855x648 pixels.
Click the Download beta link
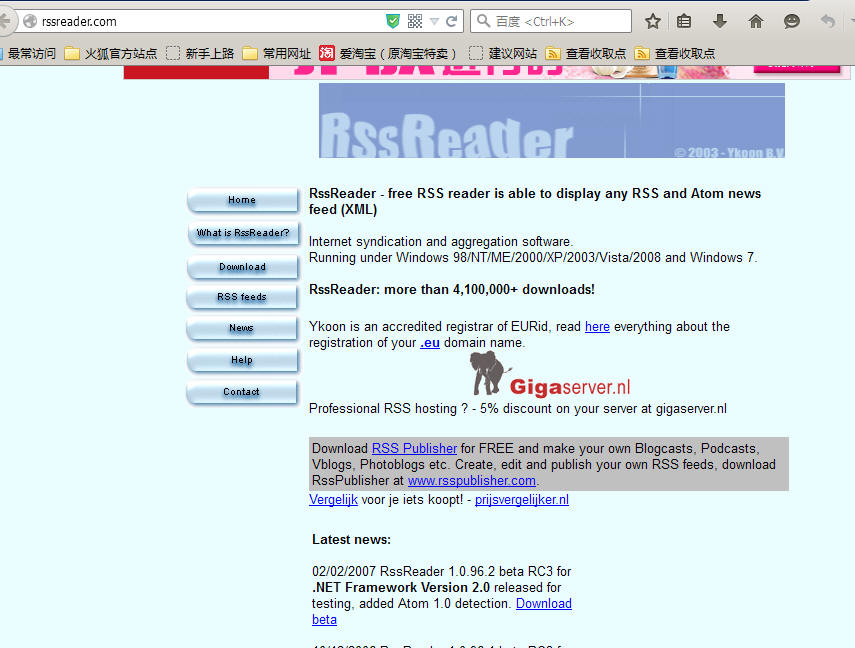544,604
